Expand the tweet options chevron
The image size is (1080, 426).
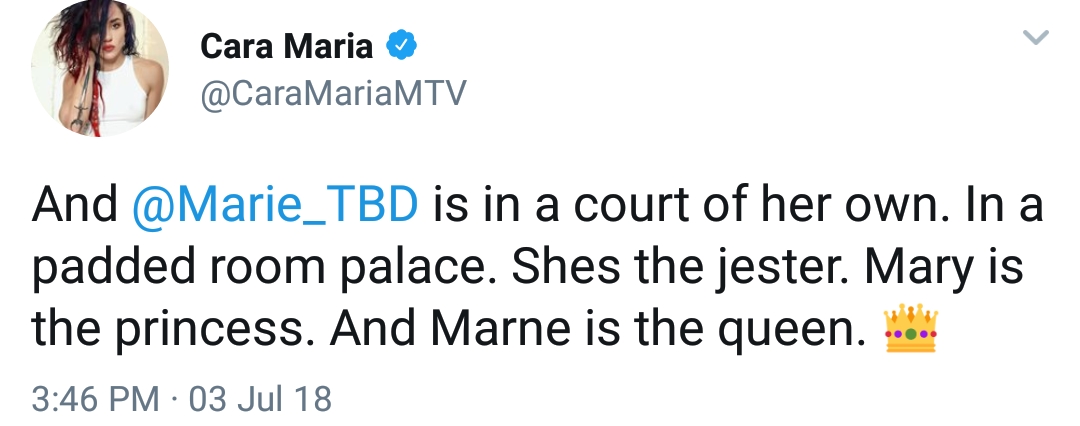pyautogui.click(x=1035, y=37)
